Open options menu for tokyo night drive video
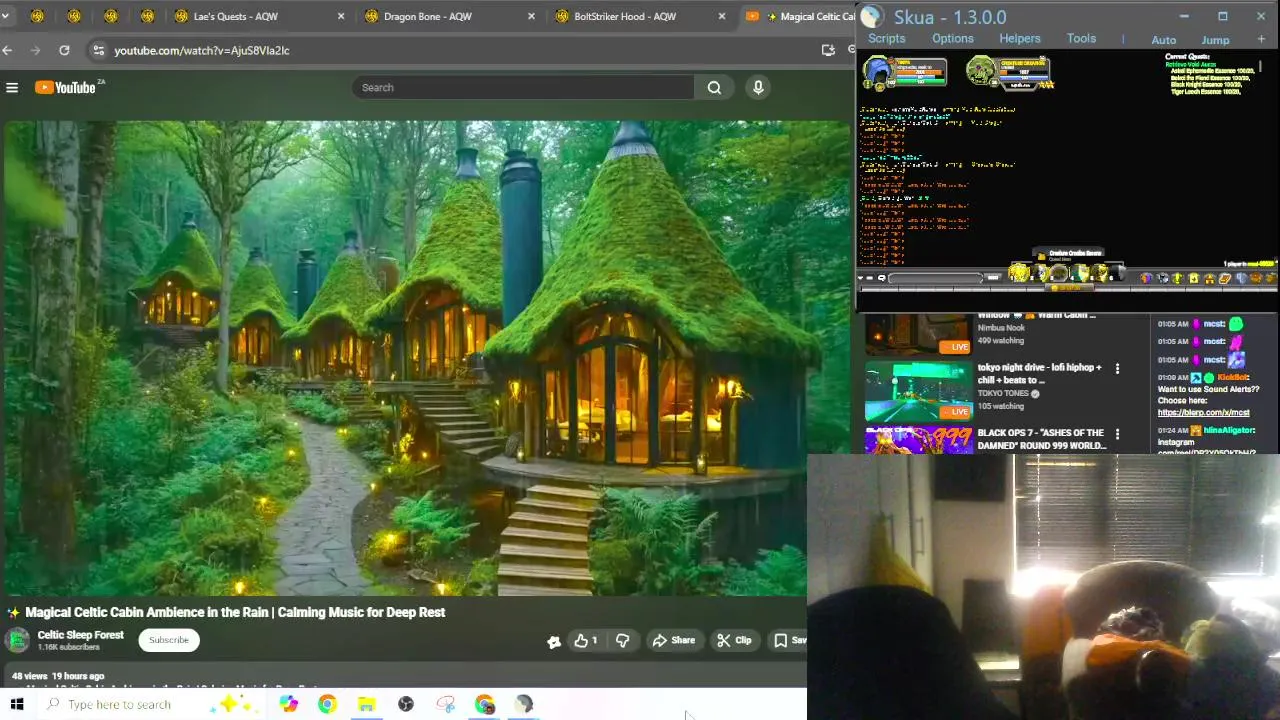1280x720 pixels. tap(1117, 369)
